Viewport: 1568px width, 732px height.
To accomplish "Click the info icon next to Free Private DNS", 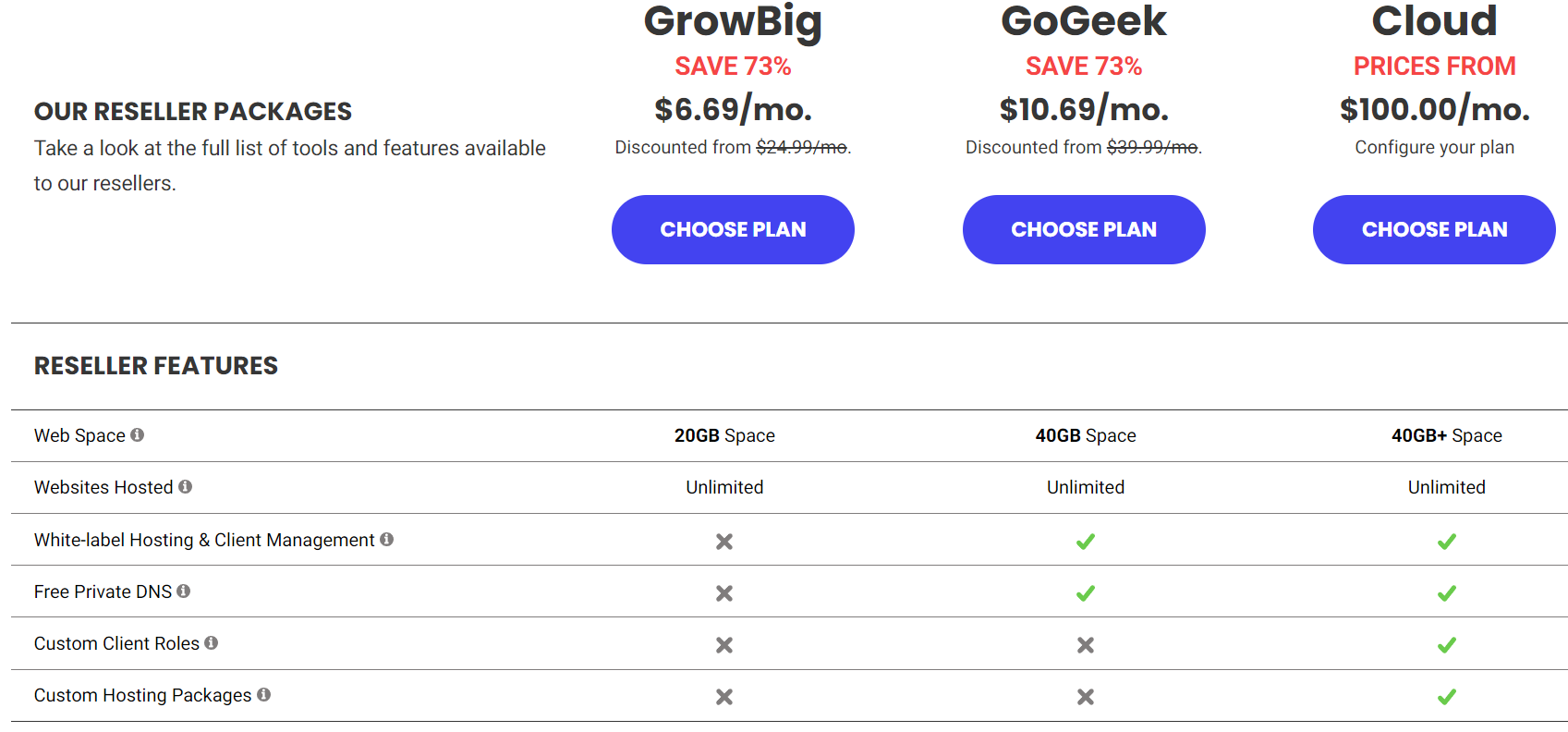I will click(x=183, y=591).
